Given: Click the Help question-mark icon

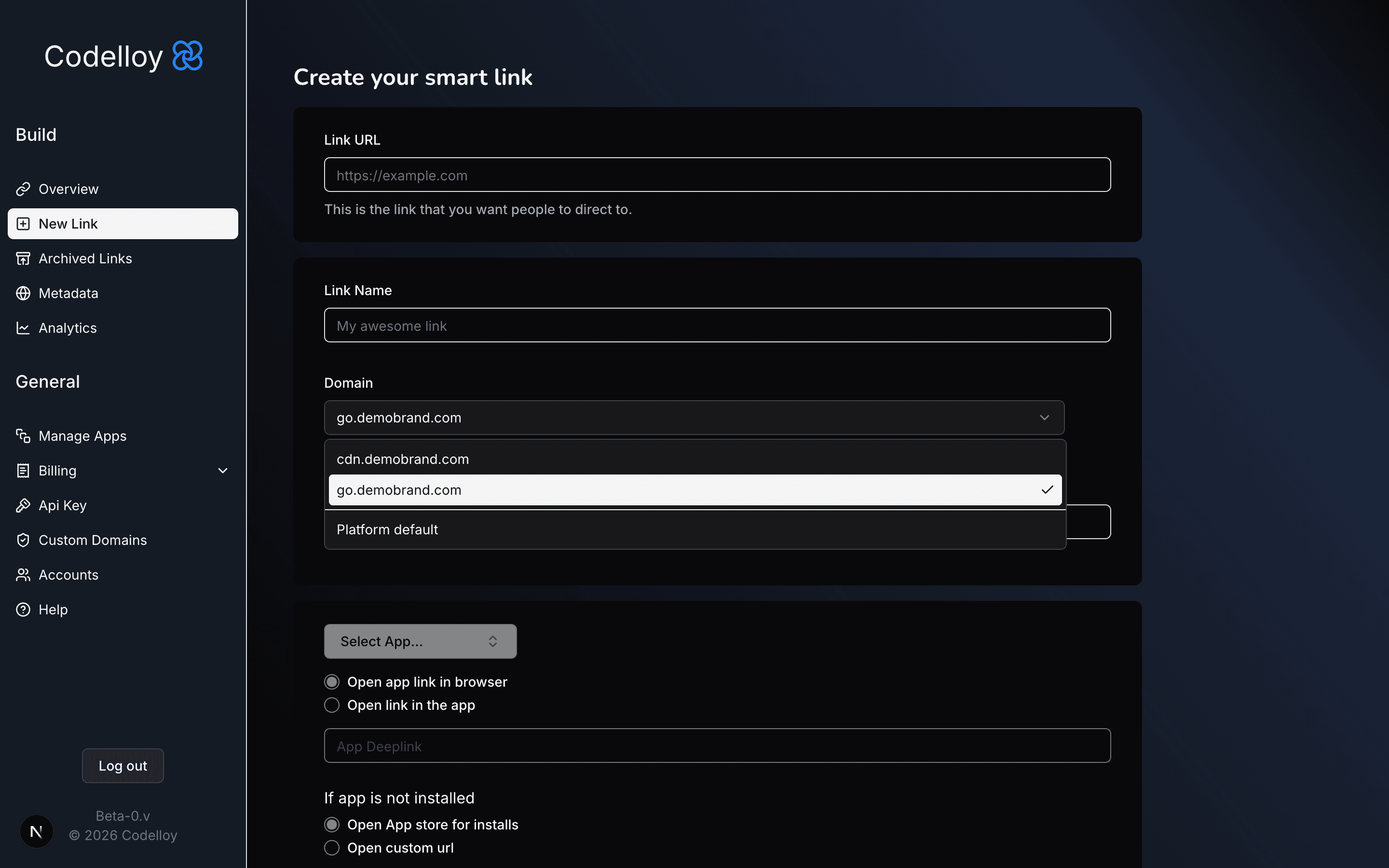Looking at the screenshot, I should pyautogui.click(x=23, y=610).
